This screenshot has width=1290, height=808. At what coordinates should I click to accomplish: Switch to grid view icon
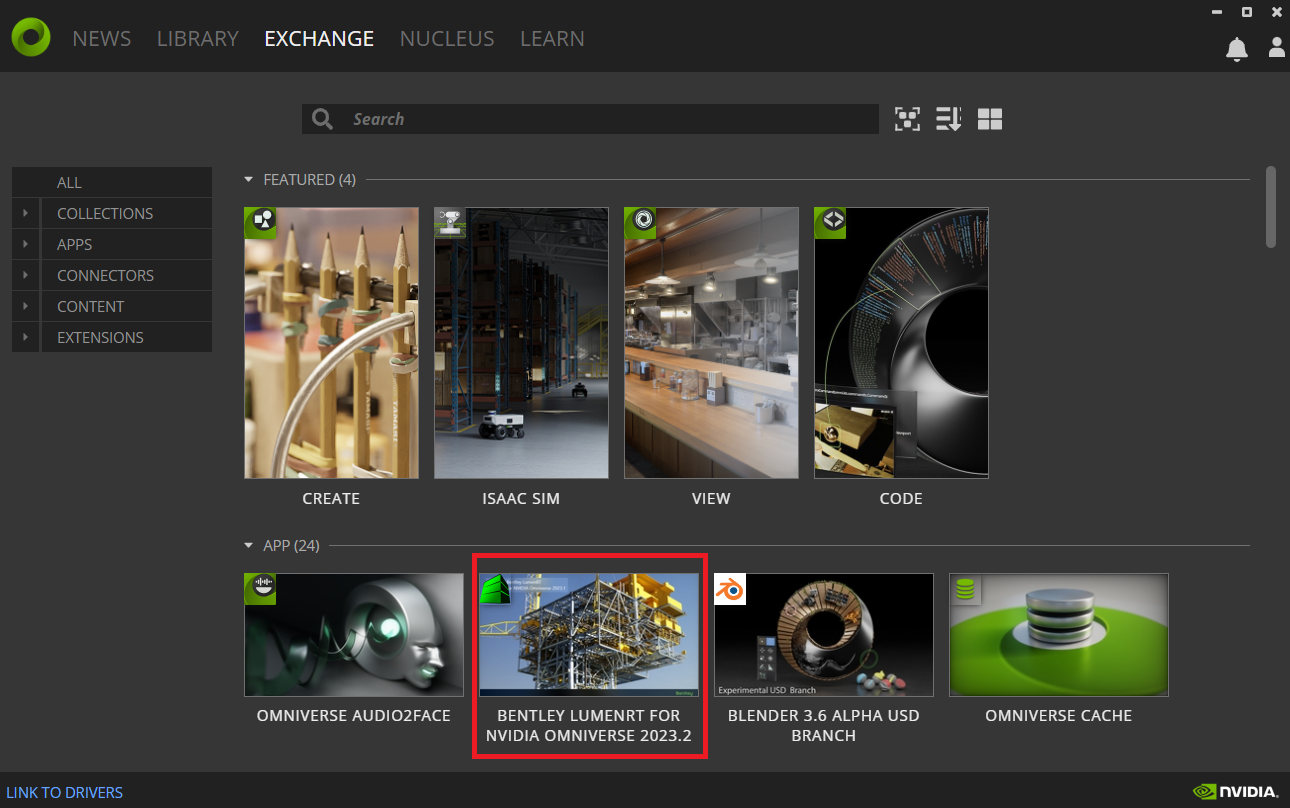pyautogui.click(x=990, y=119)
